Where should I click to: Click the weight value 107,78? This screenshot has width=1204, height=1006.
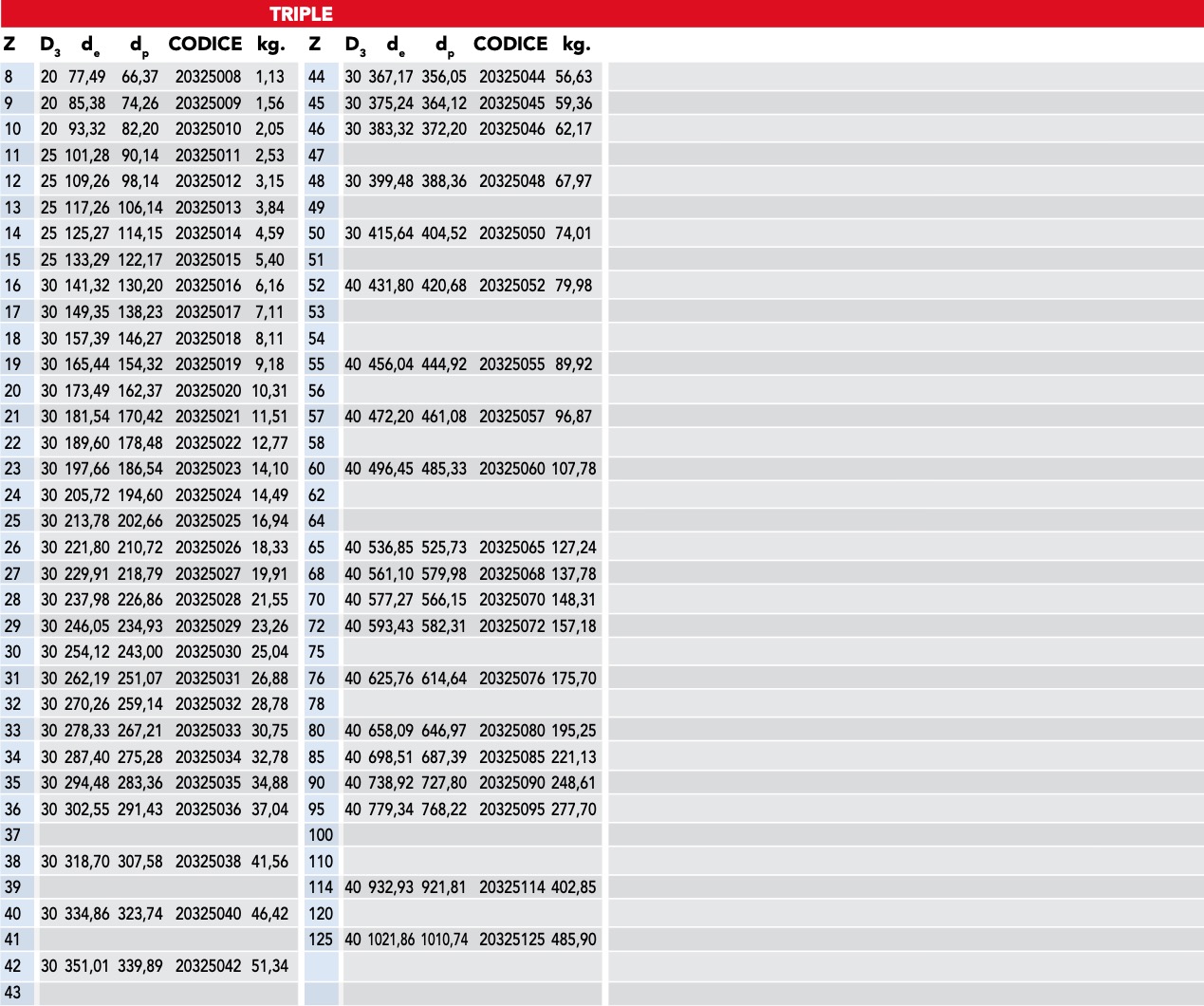pos(574,469)
